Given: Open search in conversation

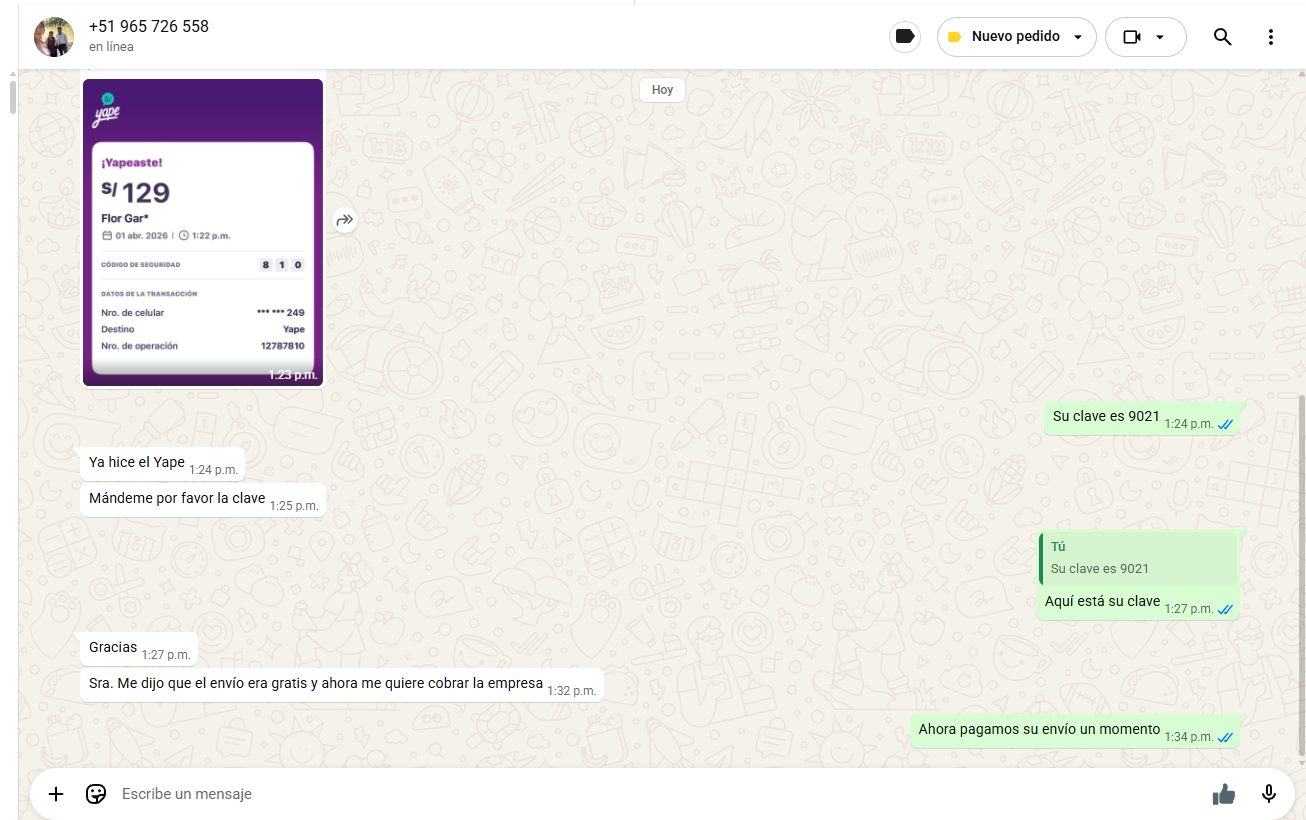Looking at the screenshot, I should pos(1222,37).
